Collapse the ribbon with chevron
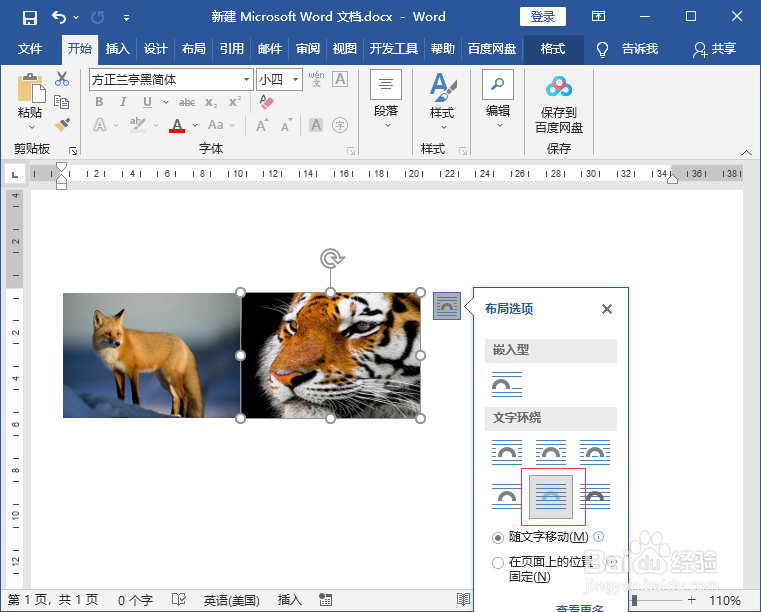 coord(746,152)
